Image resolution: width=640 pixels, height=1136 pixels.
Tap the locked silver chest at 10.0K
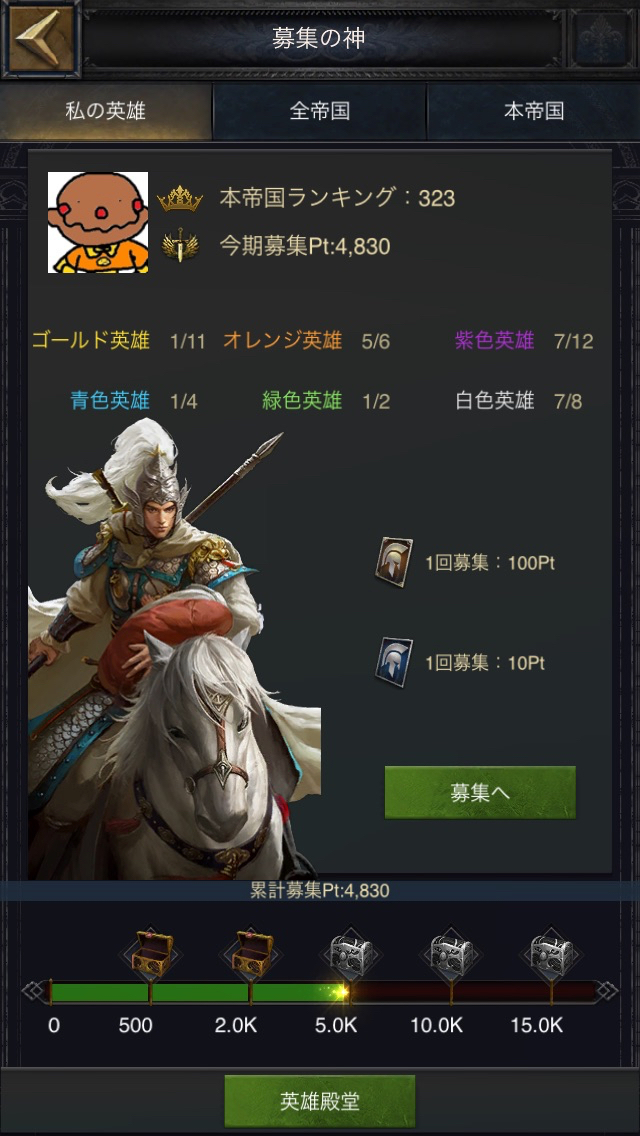tap(452, 954)
